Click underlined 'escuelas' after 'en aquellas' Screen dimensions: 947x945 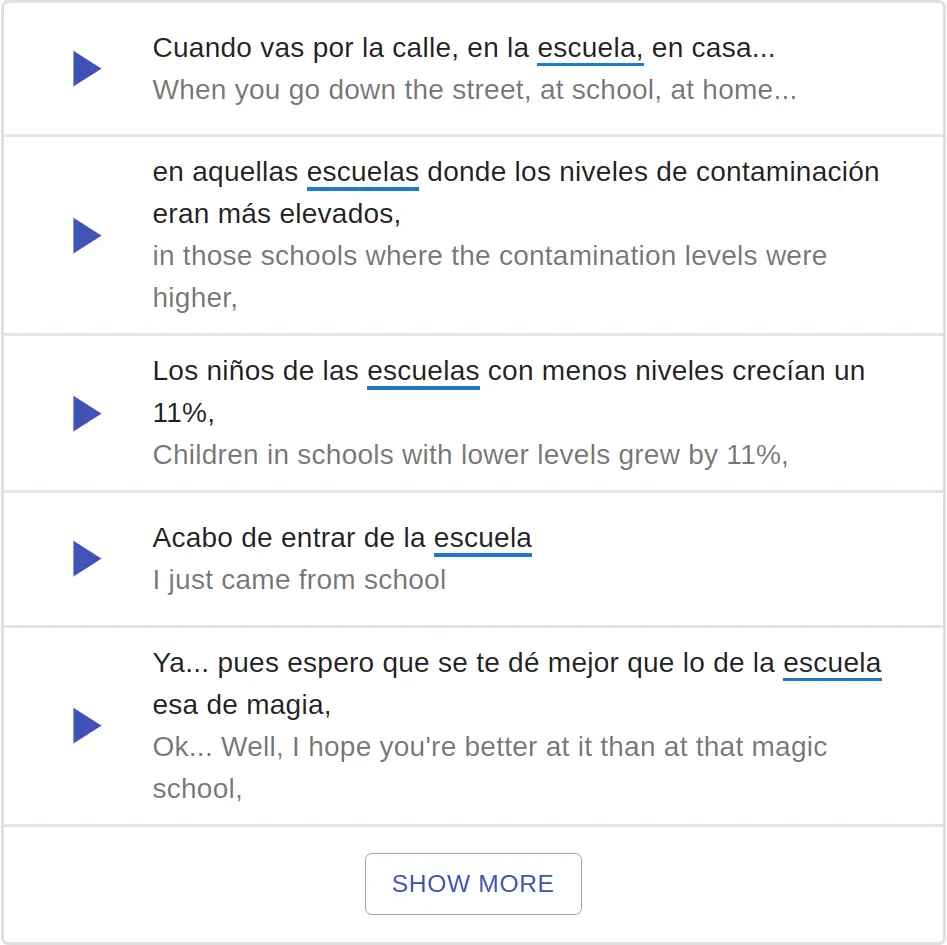coord(362,172)
